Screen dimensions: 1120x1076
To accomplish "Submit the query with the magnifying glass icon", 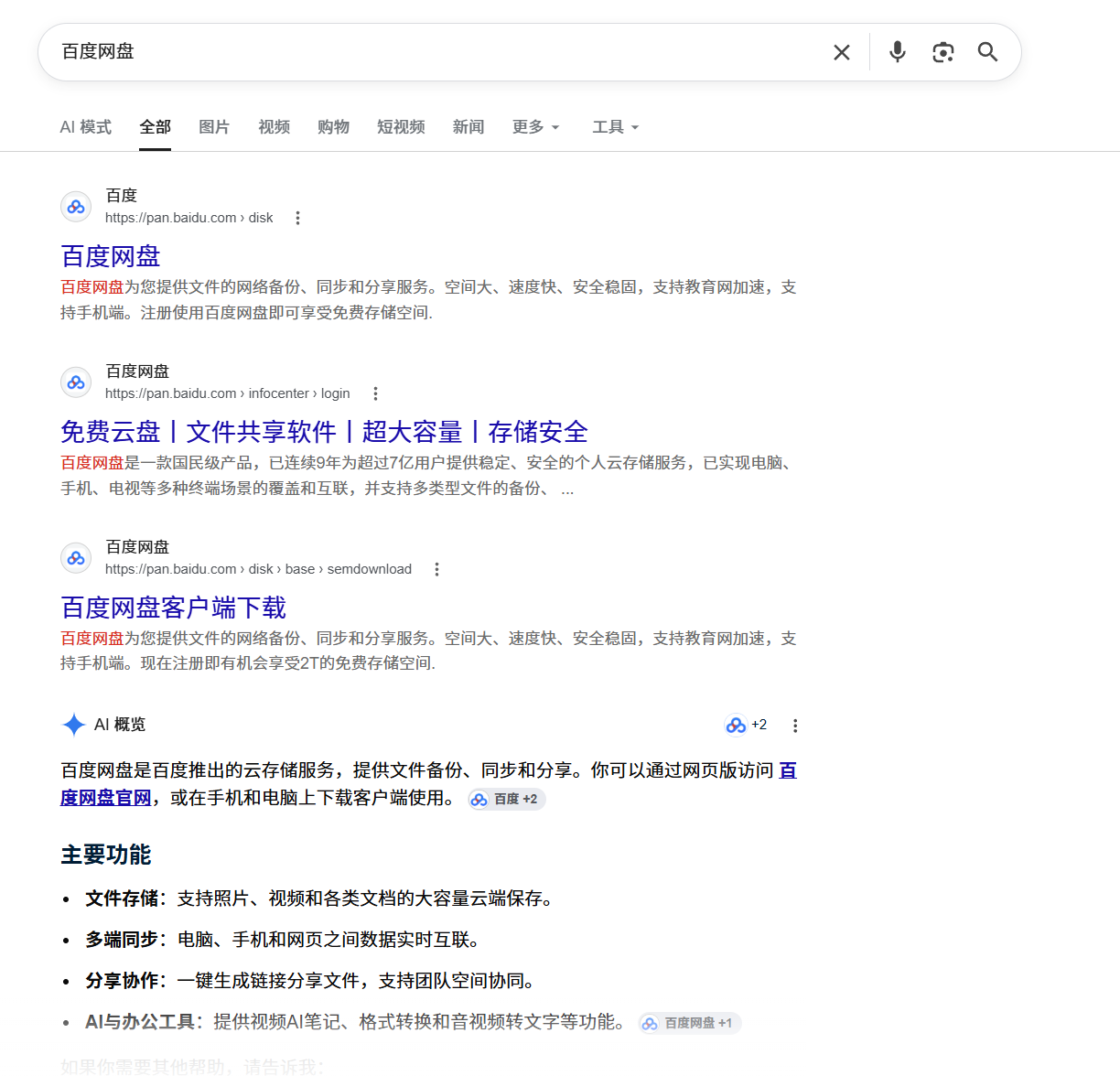I will pos(987,52).
